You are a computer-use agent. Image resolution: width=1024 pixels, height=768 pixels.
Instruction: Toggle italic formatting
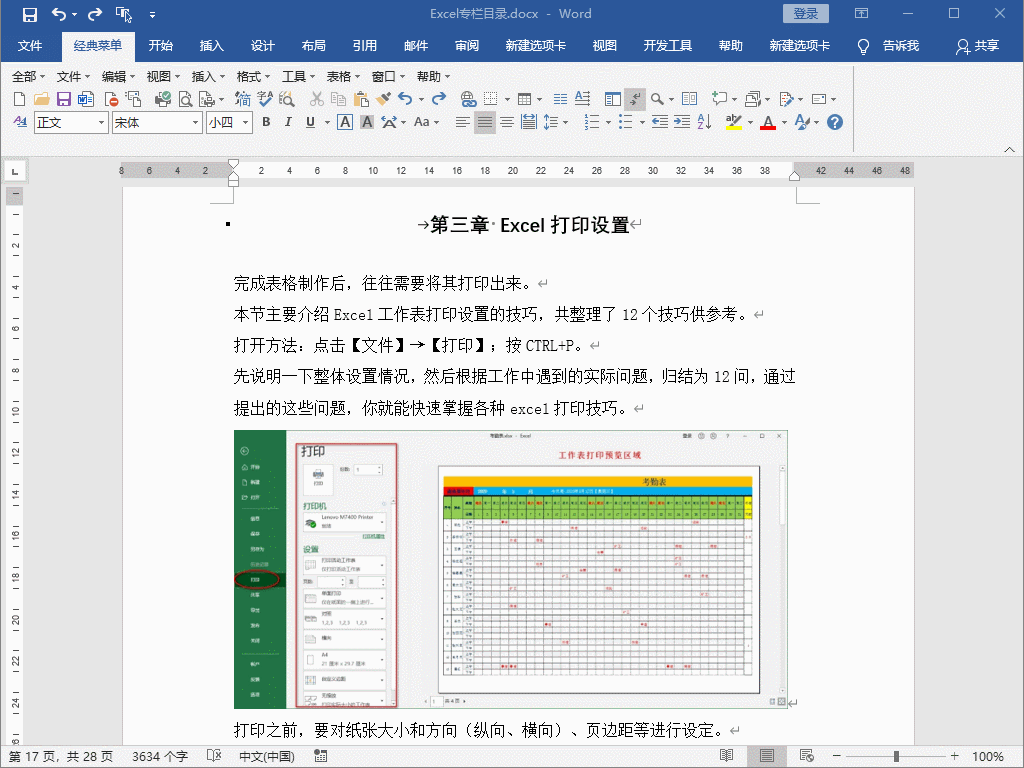pos(287,122)
